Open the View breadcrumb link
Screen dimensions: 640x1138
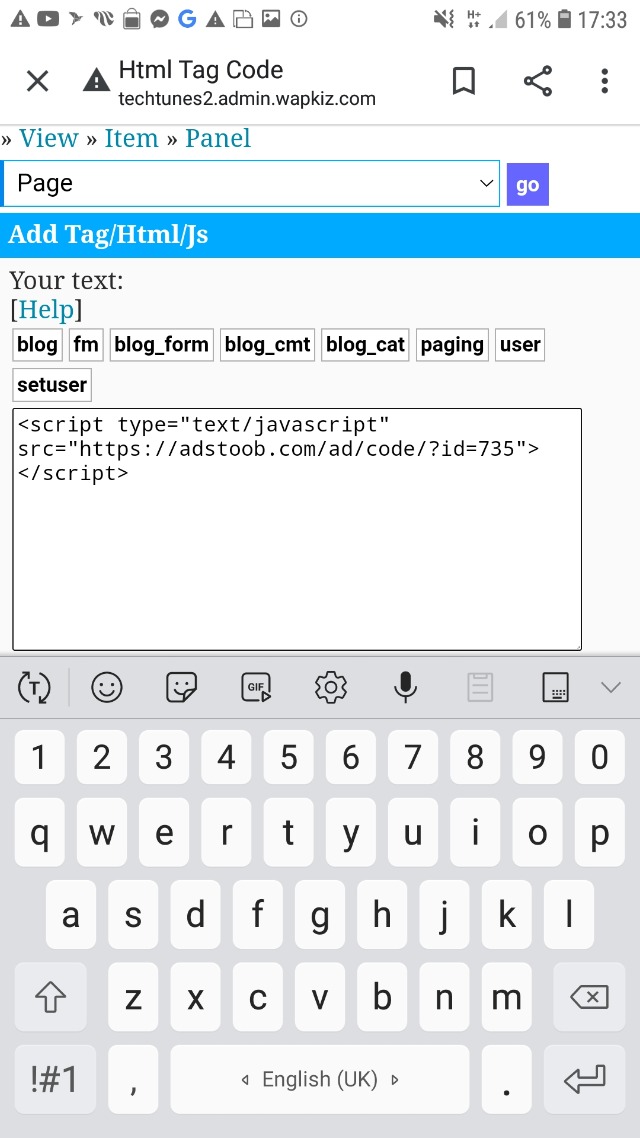point(49,138)
